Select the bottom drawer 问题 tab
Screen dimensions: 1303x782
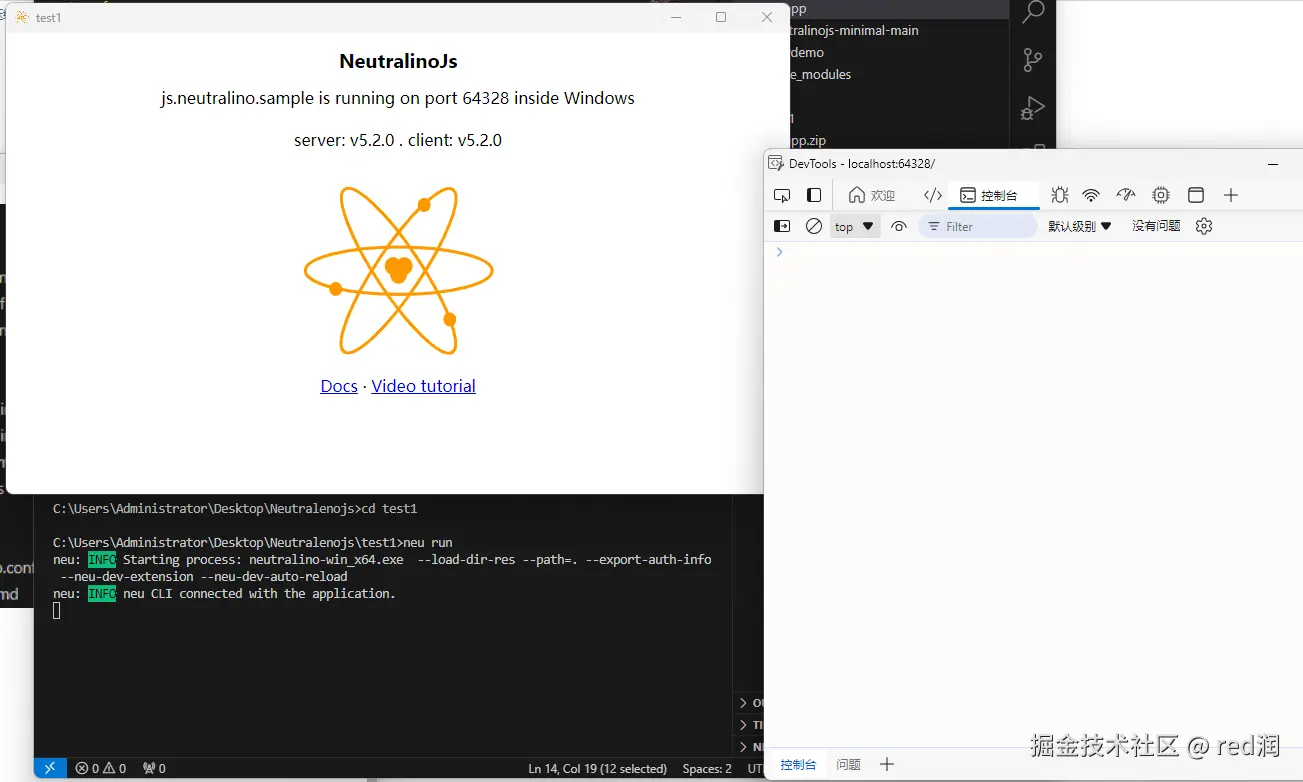(x=848, y=764)
